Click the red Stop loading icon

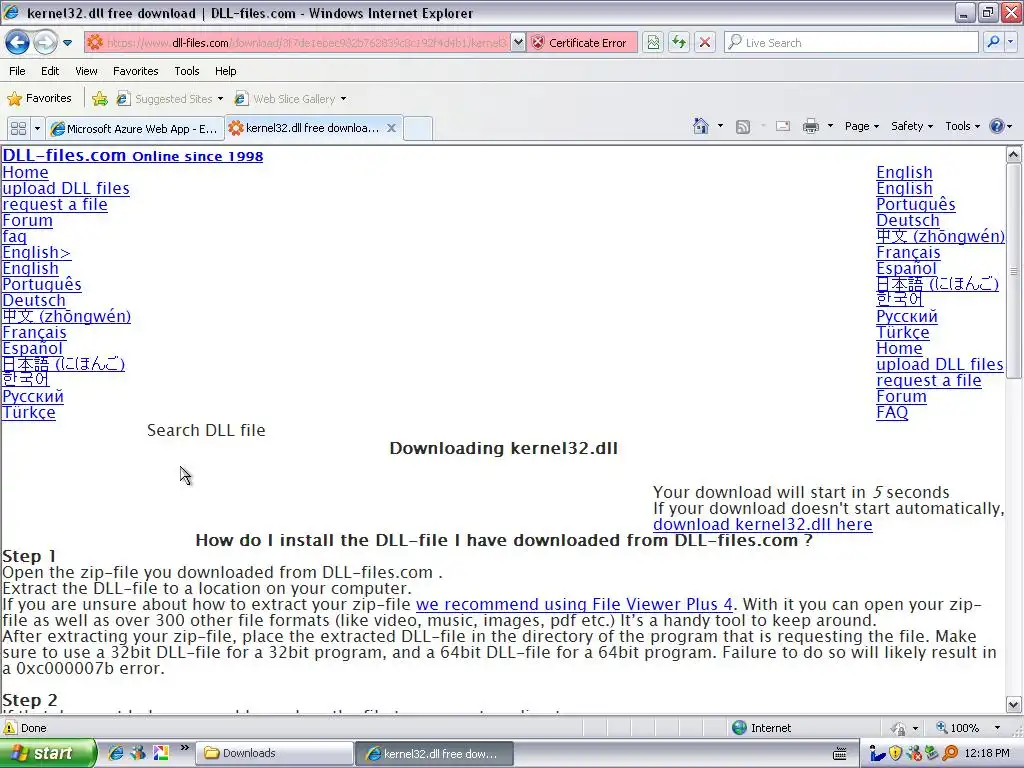coord(705,42)
